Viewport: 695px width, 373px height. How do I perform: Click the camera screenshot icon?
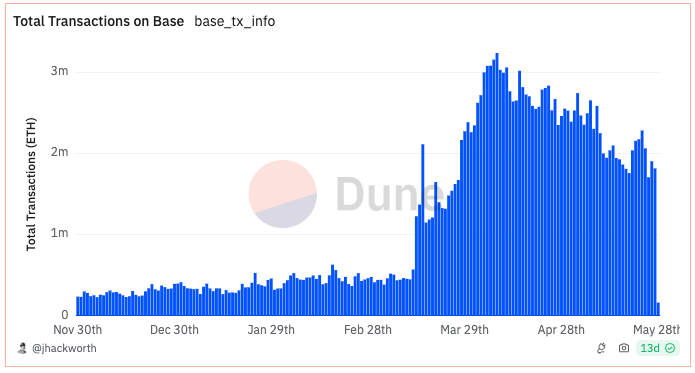624,348
